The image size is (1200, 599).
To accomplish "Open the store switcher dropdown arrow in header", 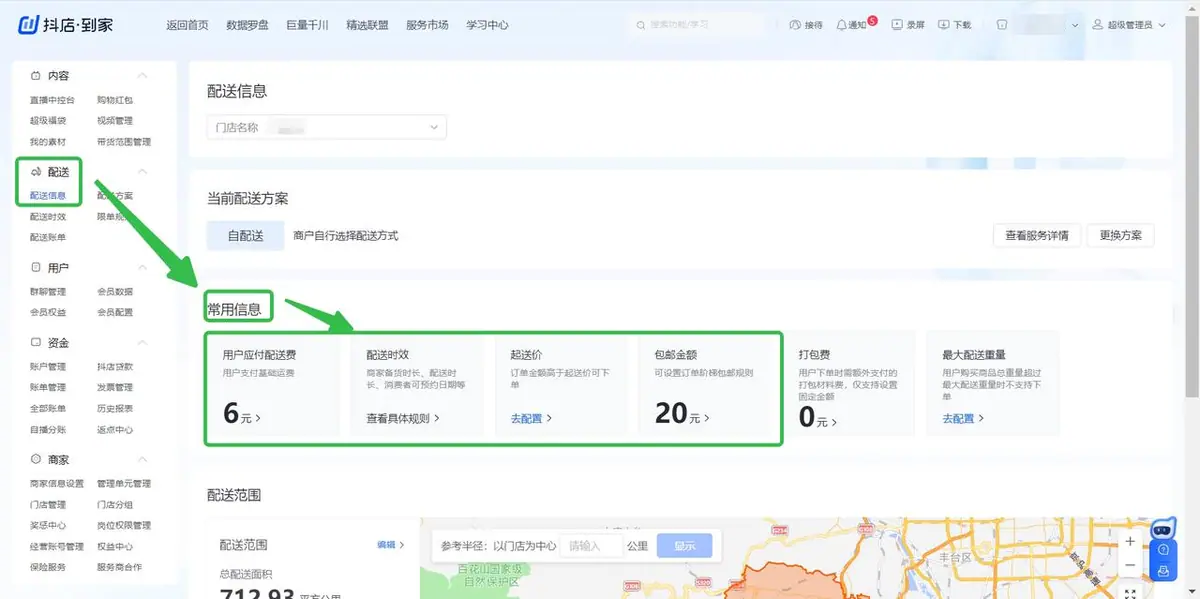I will (x=1075, y=25).
